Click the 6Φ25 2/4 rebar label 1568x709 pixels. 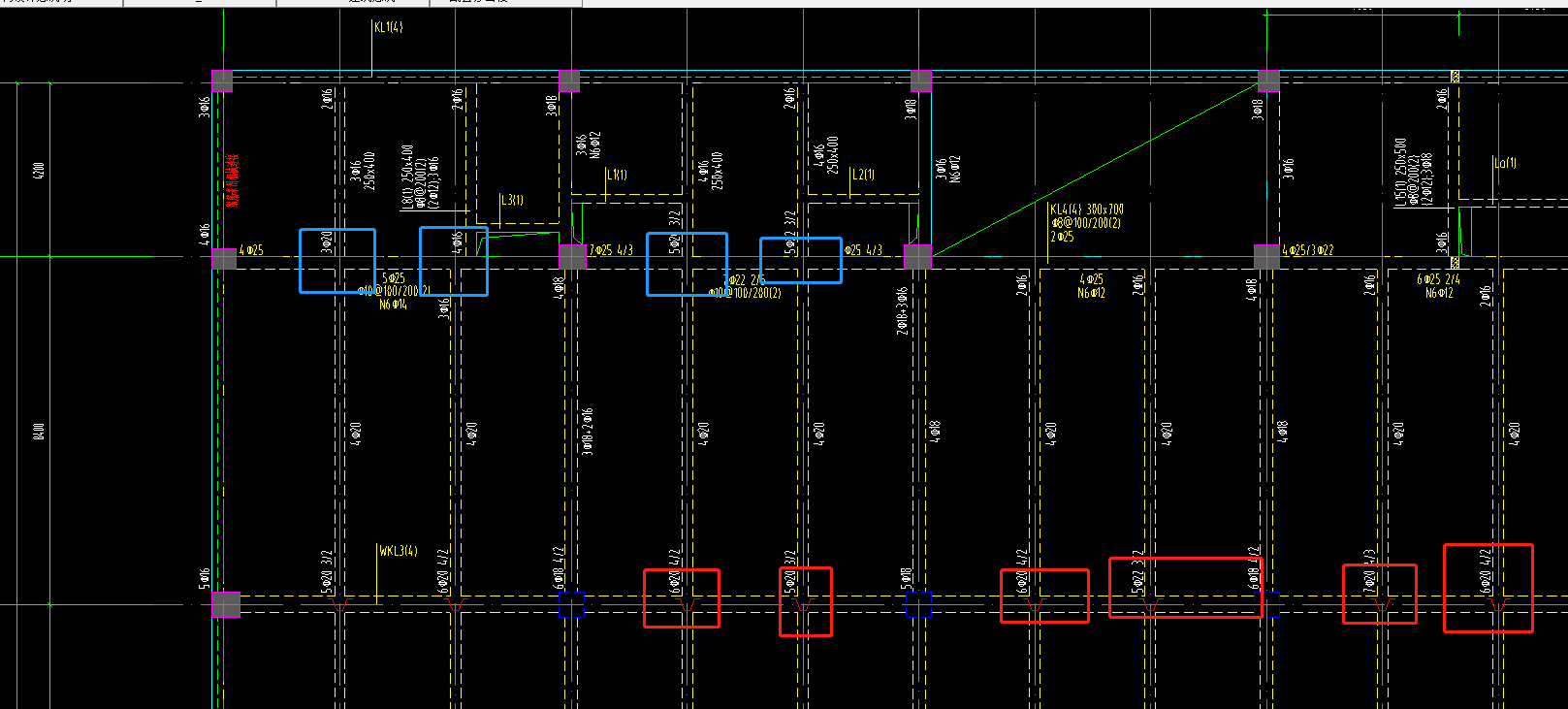(1439, 279)
